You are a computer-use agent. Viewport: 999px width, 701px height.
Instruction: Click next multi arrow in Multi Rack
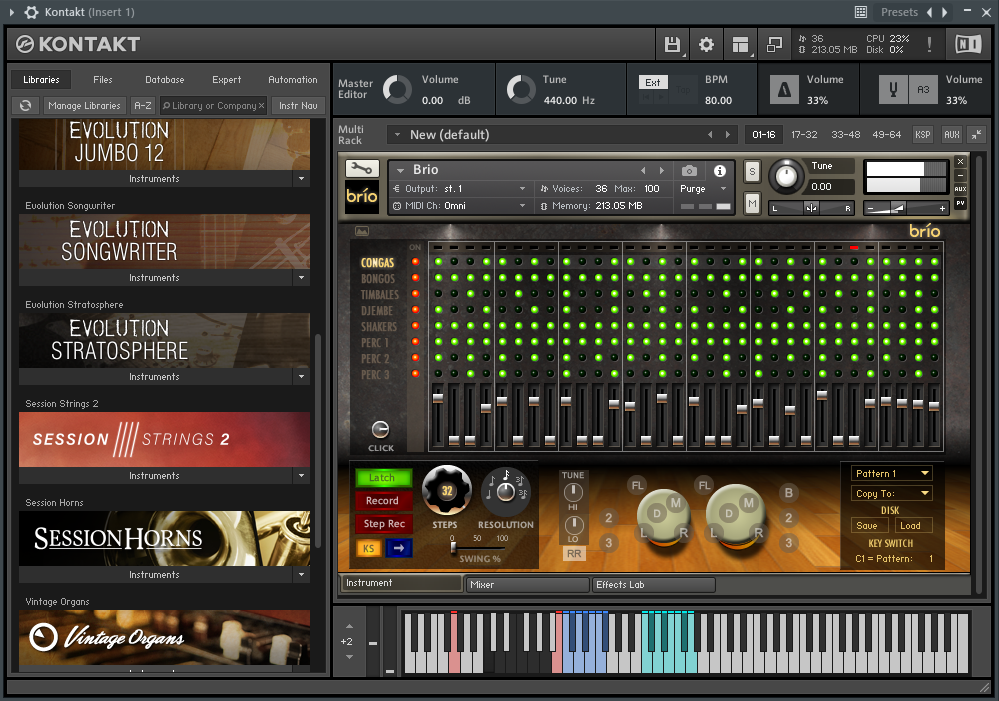[x=728, y=134]
